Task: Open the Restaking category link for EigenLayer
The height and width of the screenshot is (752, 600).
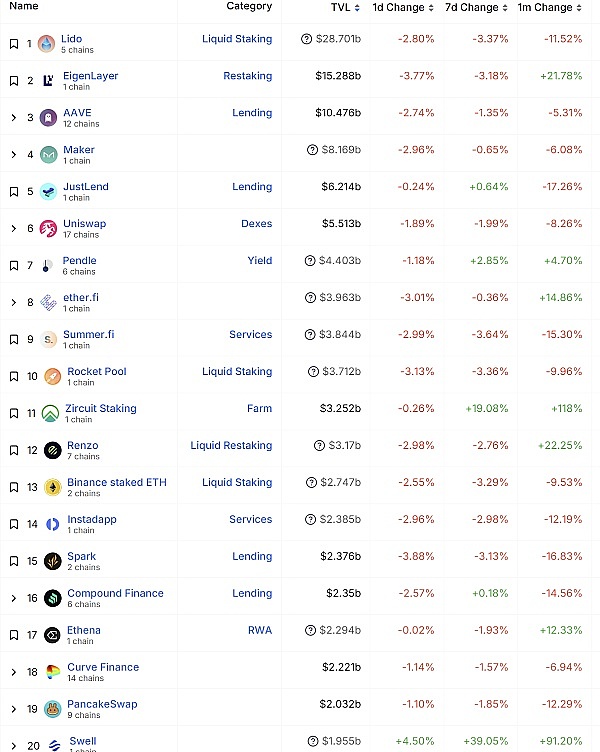Action: [x=247, y=76]
